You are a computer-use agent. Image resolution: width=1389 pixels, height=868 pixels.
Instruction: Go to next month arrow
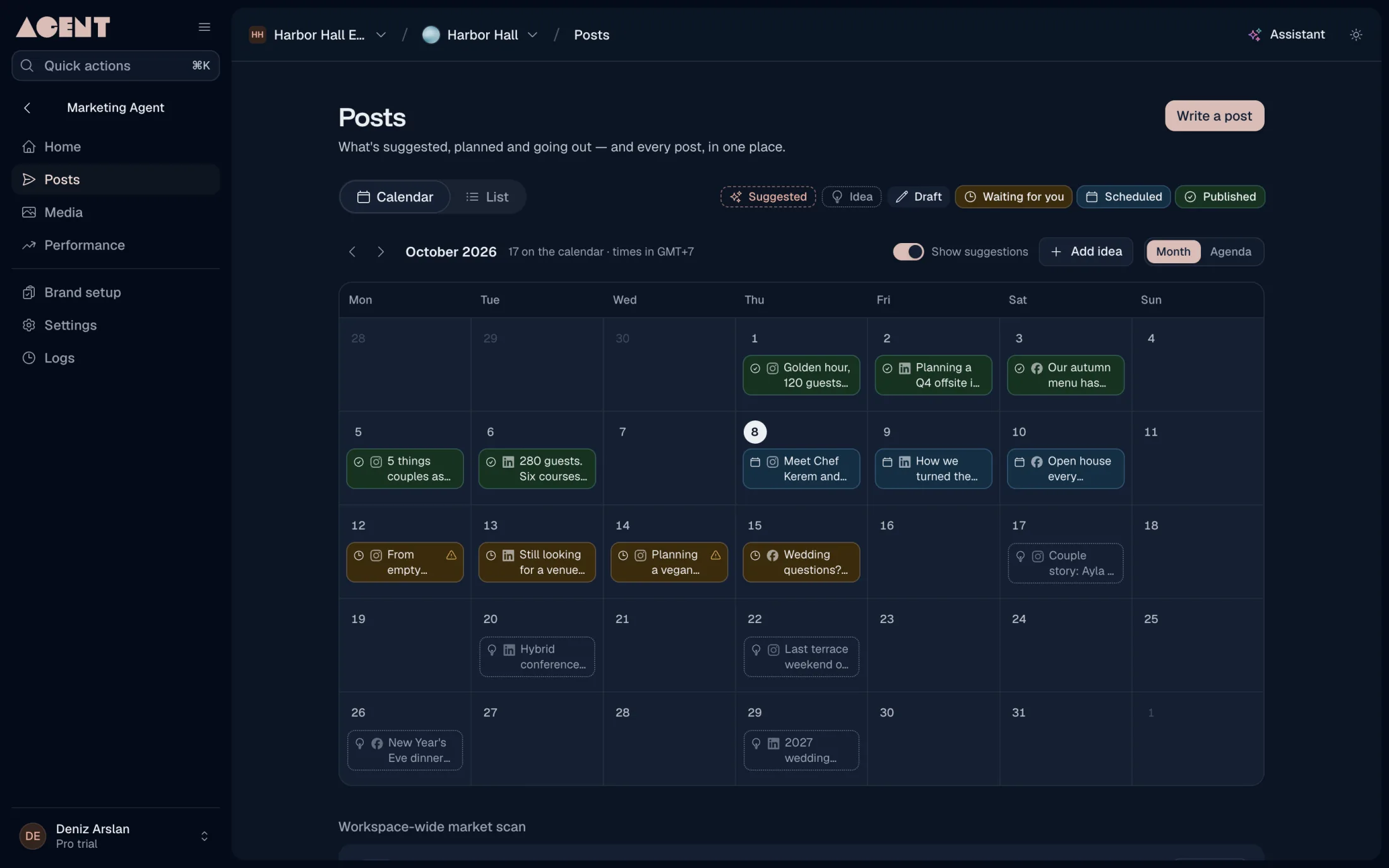tap(380, 252)
